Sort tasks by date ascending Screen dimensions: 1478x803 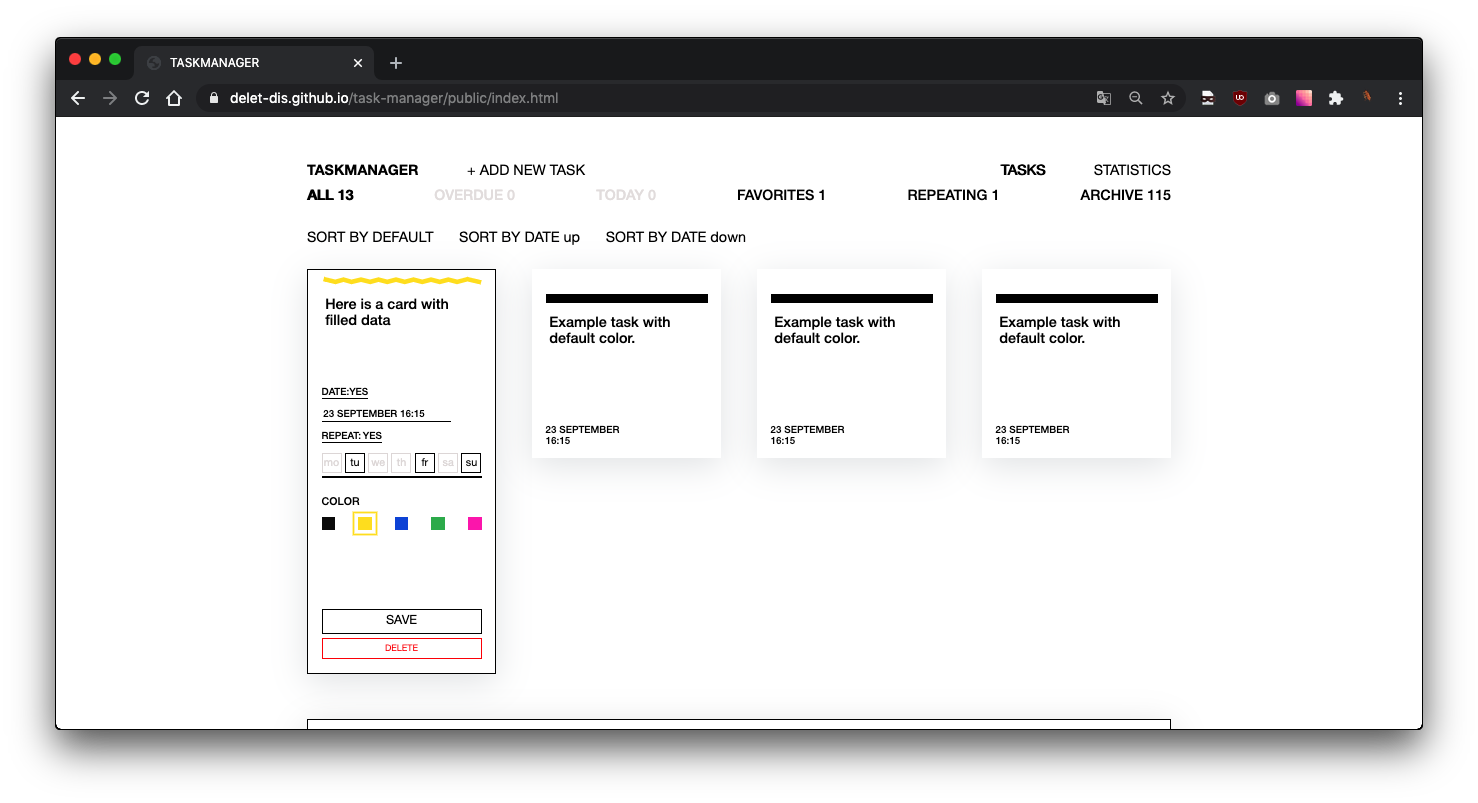tap(519, 237)
